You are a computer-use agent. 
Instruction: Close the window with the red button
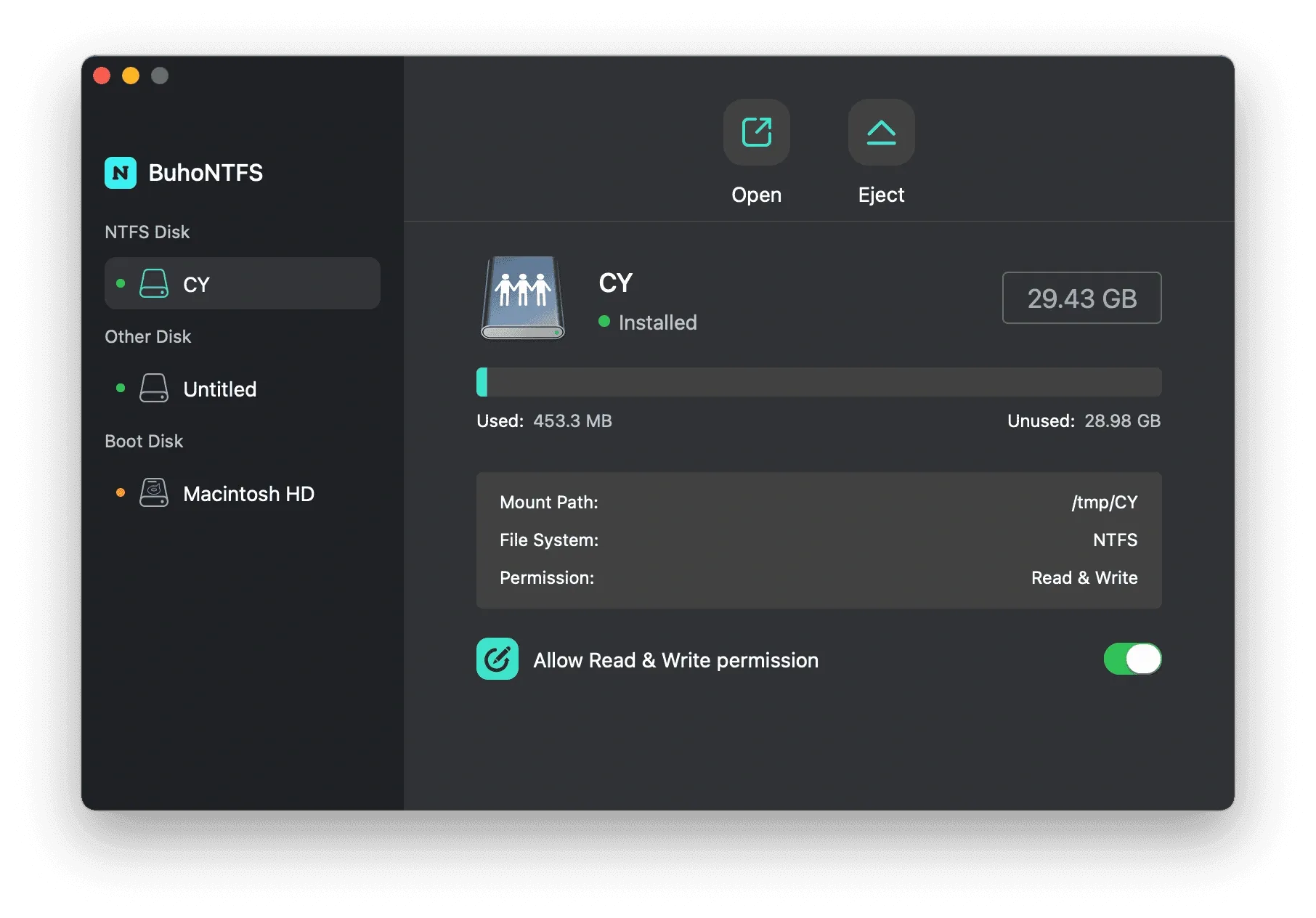click(x=102, y=76)
